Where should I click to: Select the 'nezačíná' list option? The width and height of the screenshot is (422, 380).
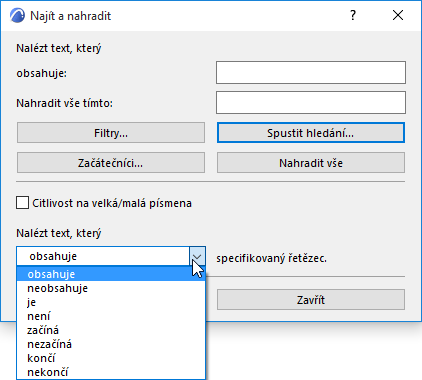[x=111, y=344]
